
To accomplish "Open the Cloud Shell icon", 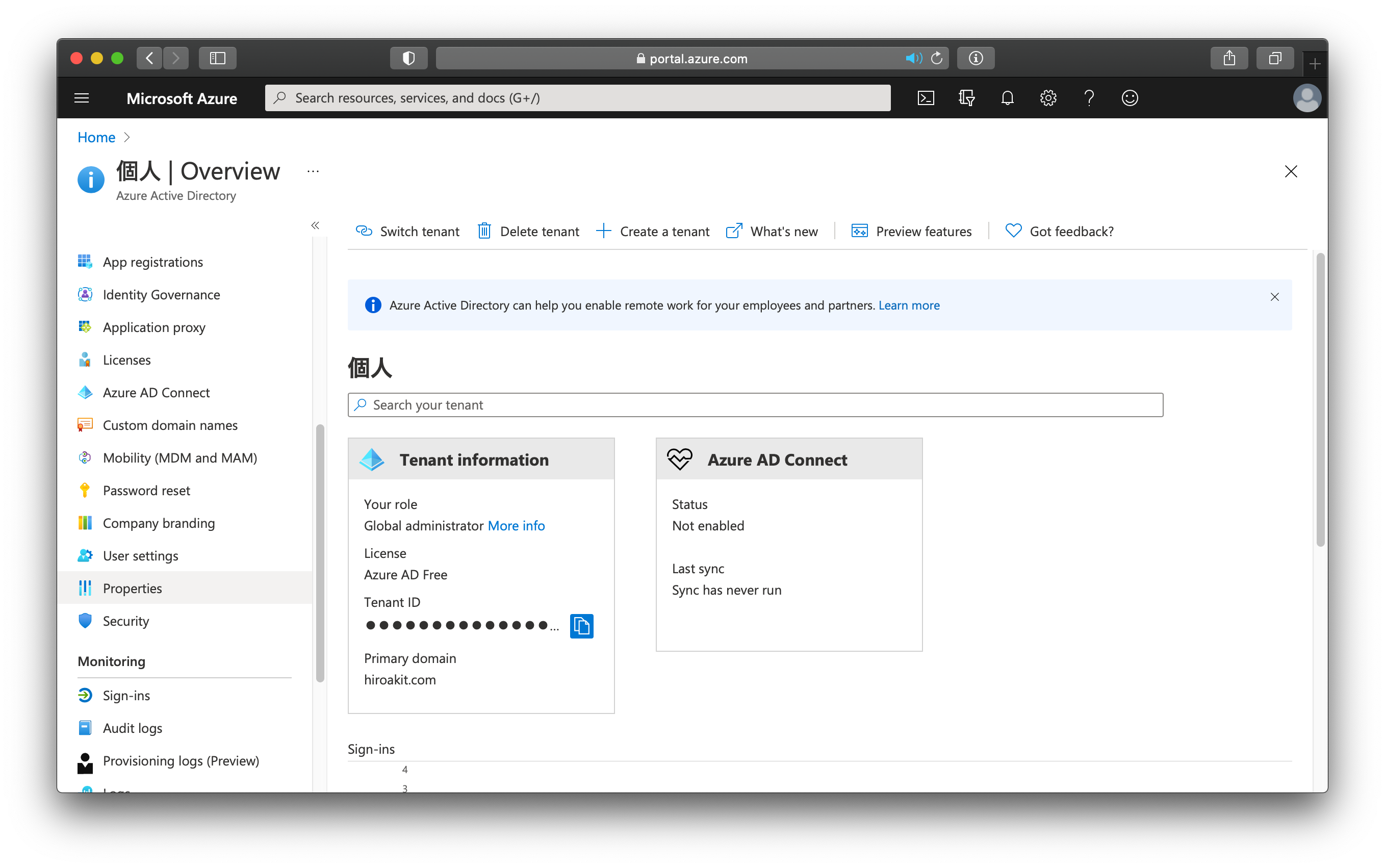I will pos(926,98).
